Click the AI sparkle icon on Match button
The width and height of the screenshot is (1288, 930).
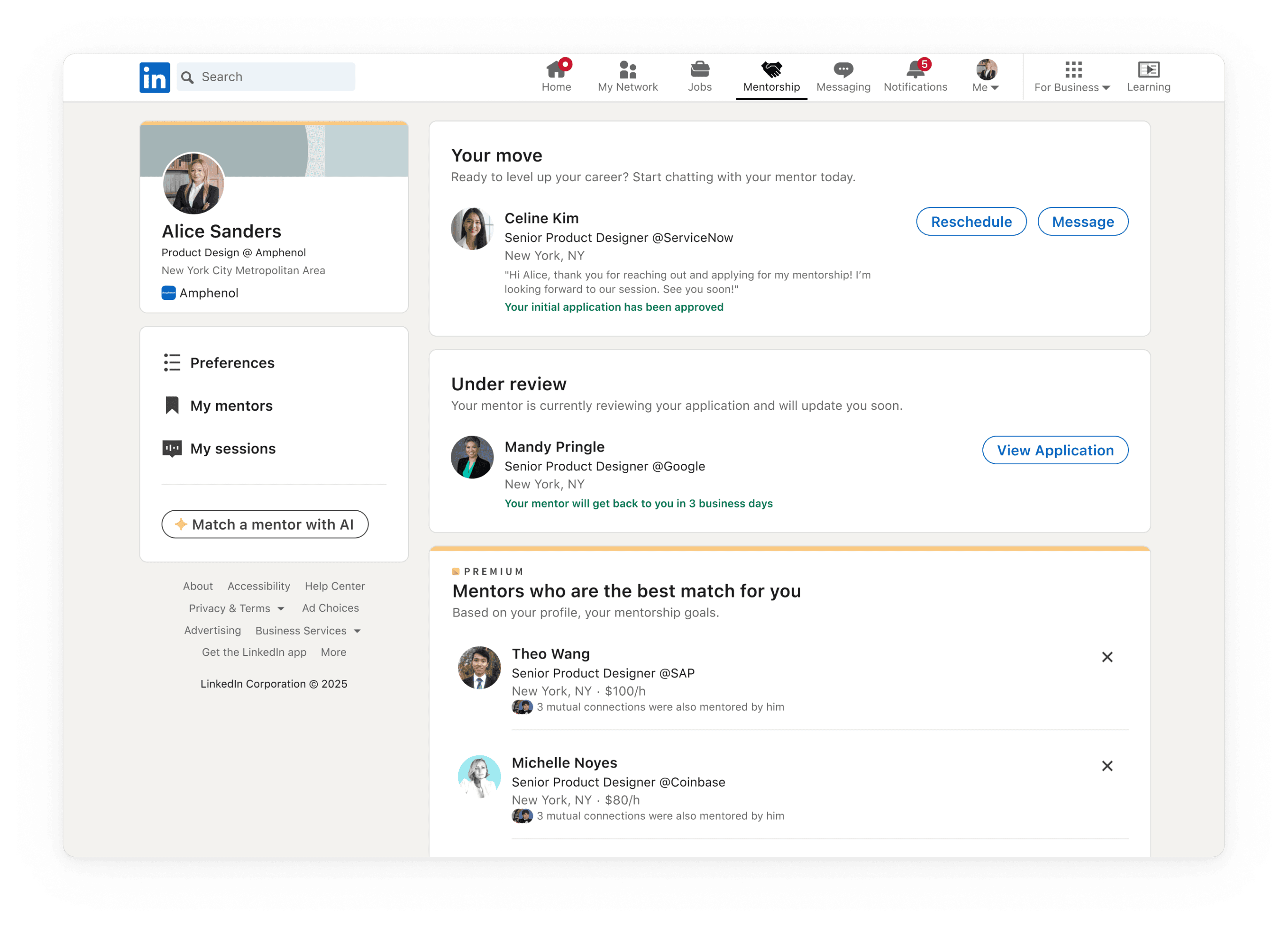tap(181, 524)
